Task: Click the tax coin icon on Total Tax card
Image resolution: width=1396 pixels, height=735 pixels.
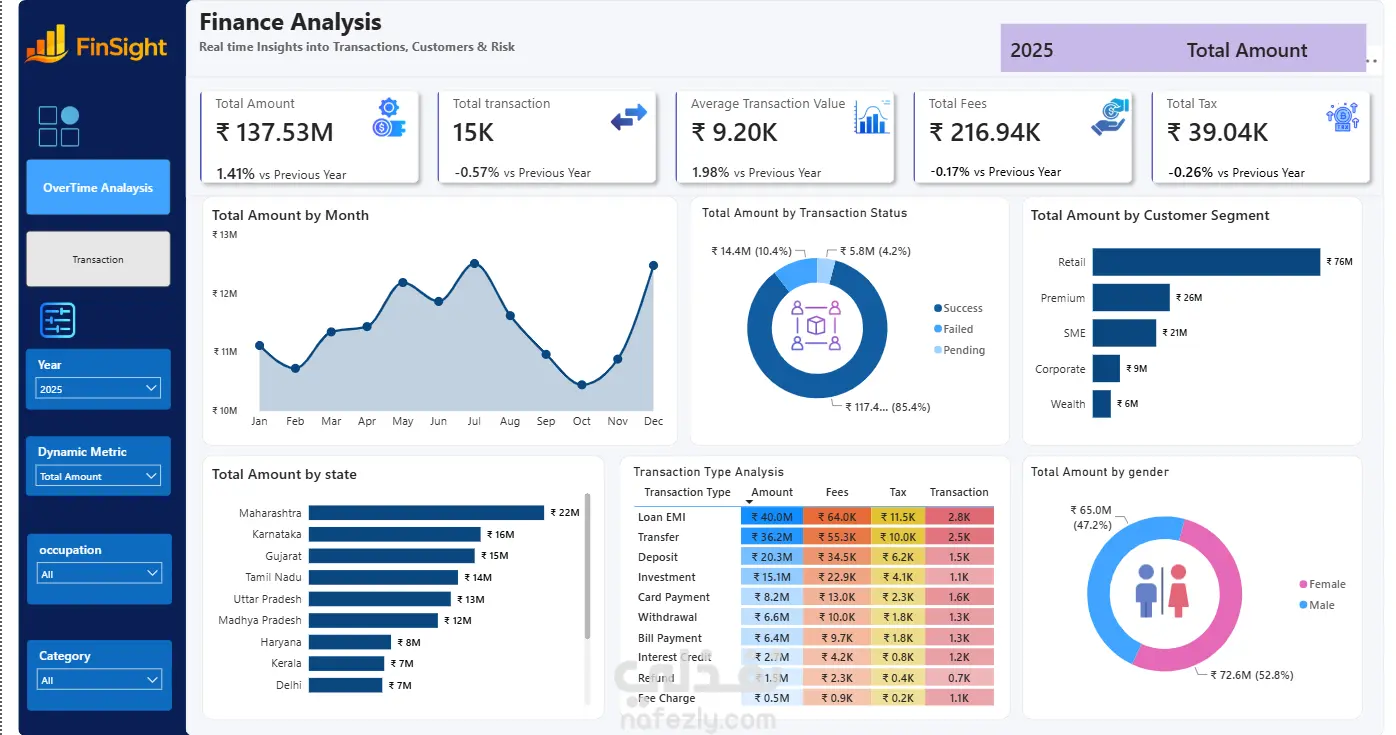Action: pyautogui.click(x=1342, y=117)
